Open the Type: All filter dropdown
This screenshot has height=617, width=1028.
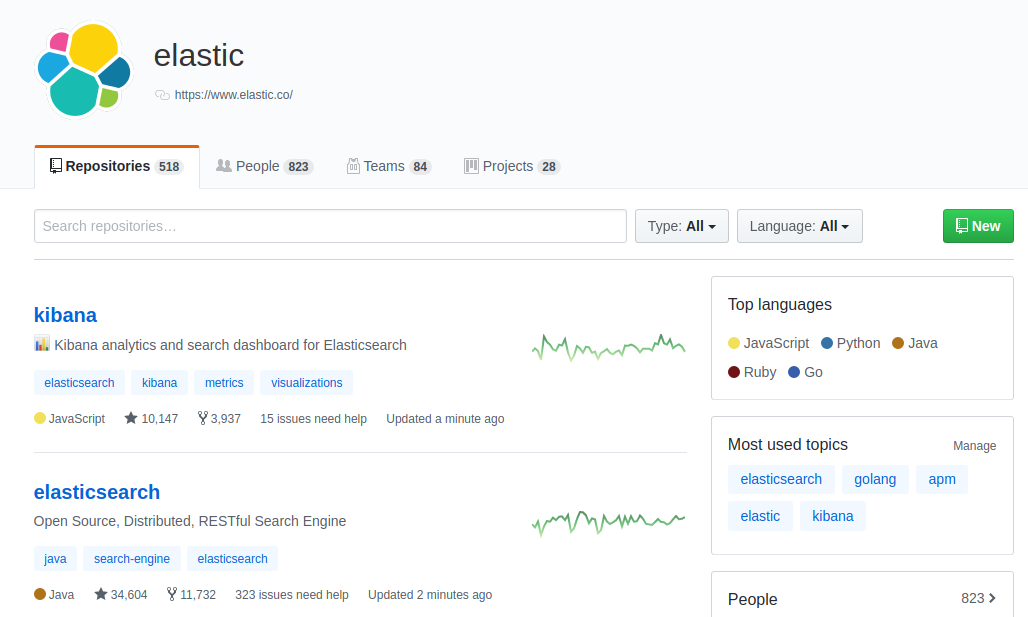pos(682,226)
